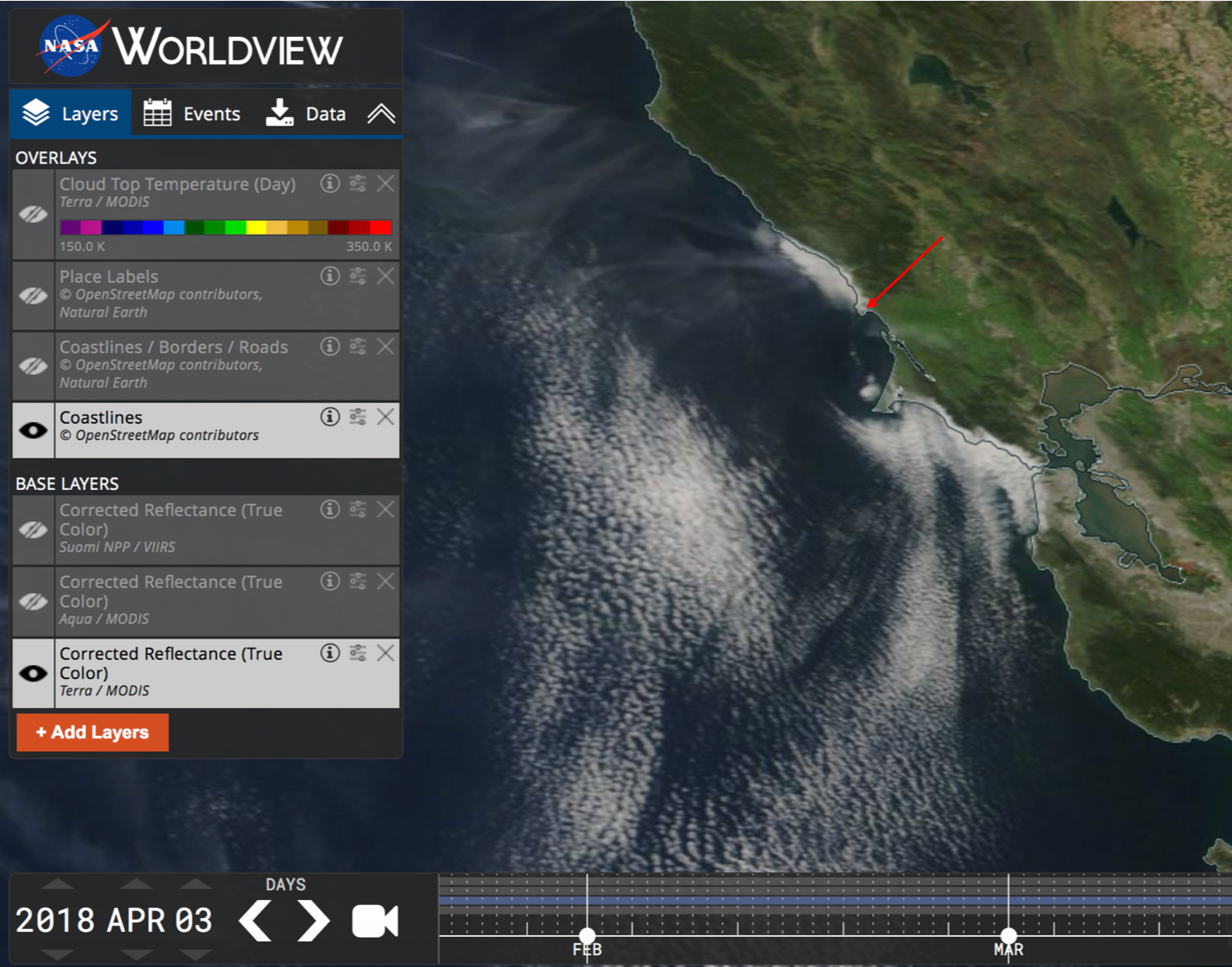Click the year field 2018
Screen dimensions: 1232x967
[x=56, y=921]
